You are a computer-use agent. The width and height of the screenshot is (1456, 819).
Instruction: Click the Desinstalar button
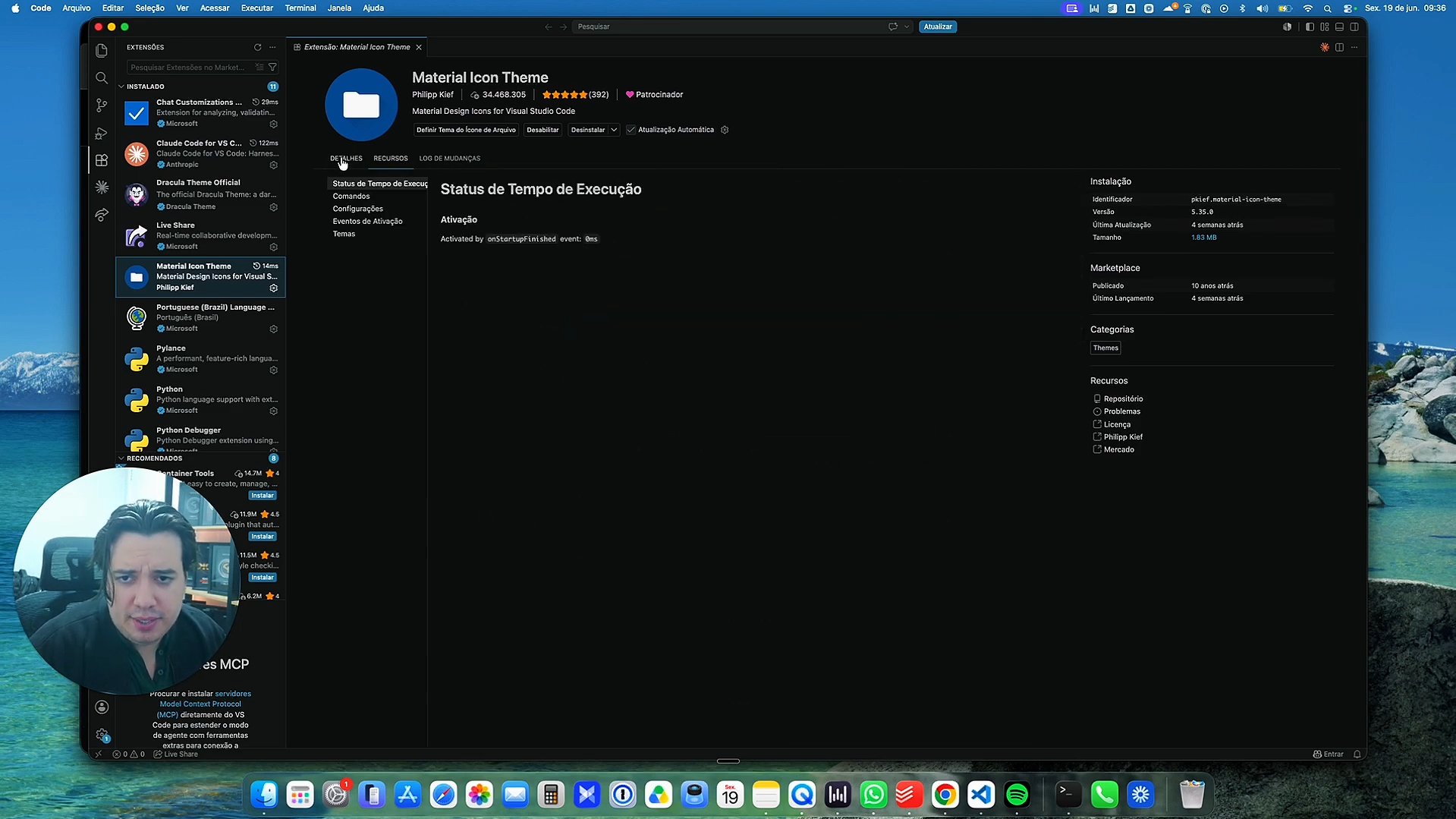[588, 130]
